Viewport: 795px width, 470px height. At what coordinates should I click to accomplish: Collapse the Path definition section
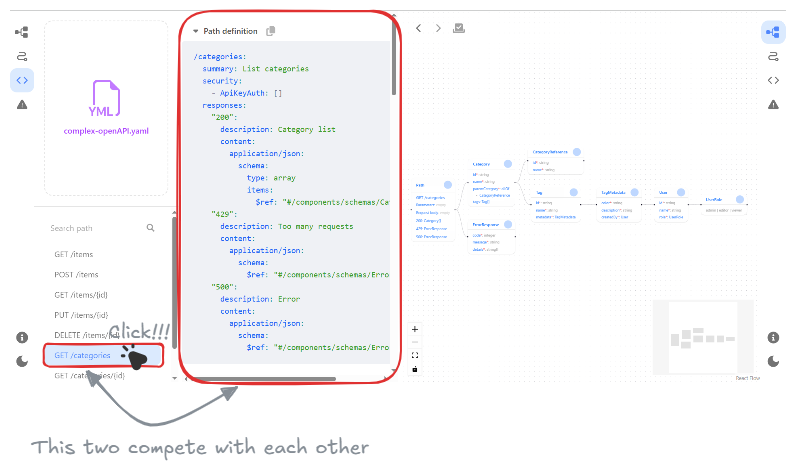[195, 32]
